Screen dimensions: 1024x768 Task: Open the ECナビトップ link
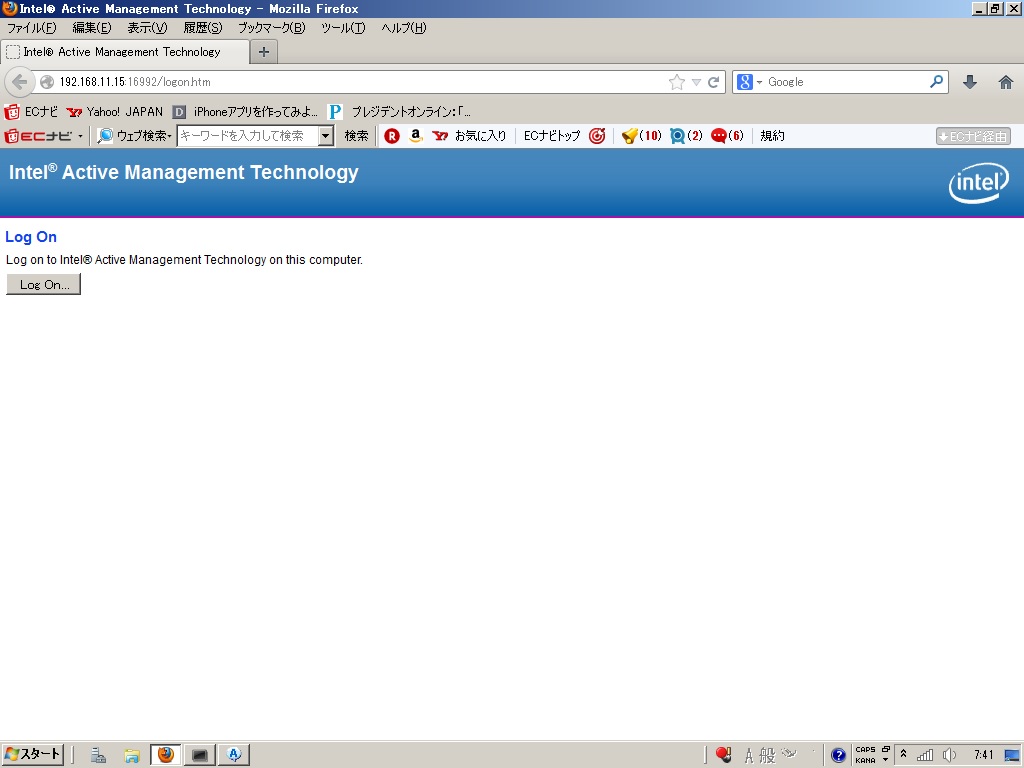[x=552, y=136]
